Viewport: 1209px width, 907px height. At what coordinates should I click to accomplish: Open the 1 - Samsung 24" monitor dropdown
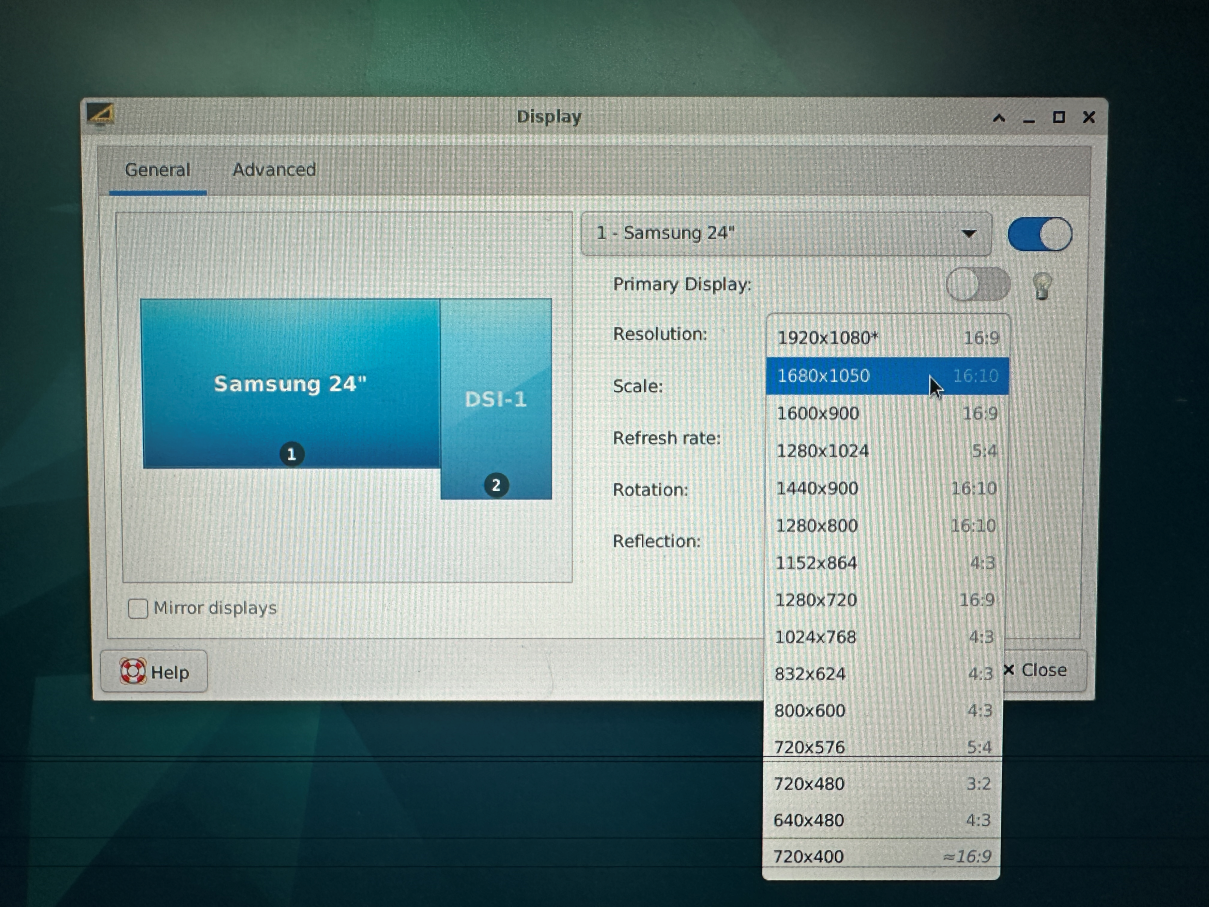click(x=786, y=234)
